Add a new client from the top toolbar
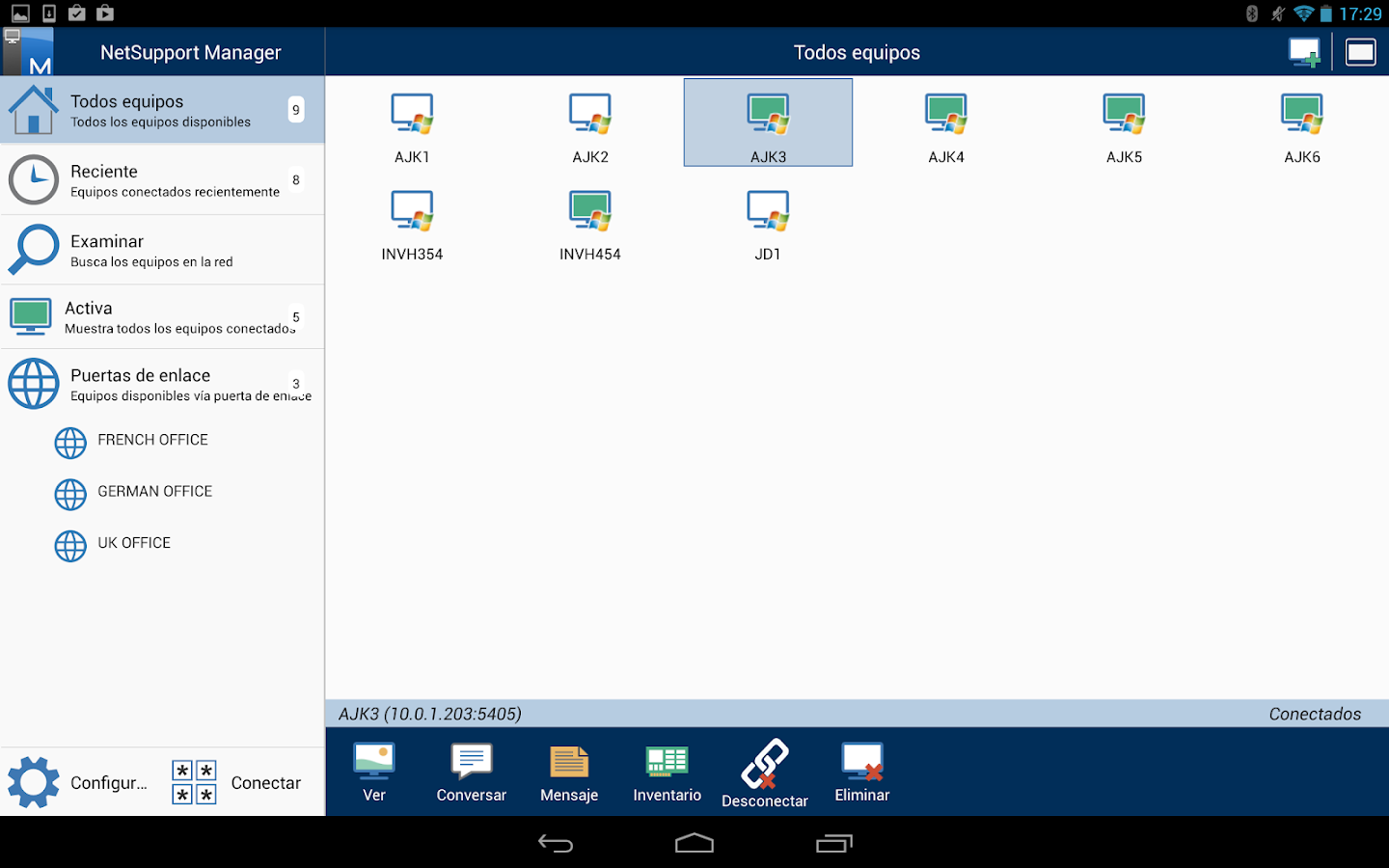 pos(1305,51)
